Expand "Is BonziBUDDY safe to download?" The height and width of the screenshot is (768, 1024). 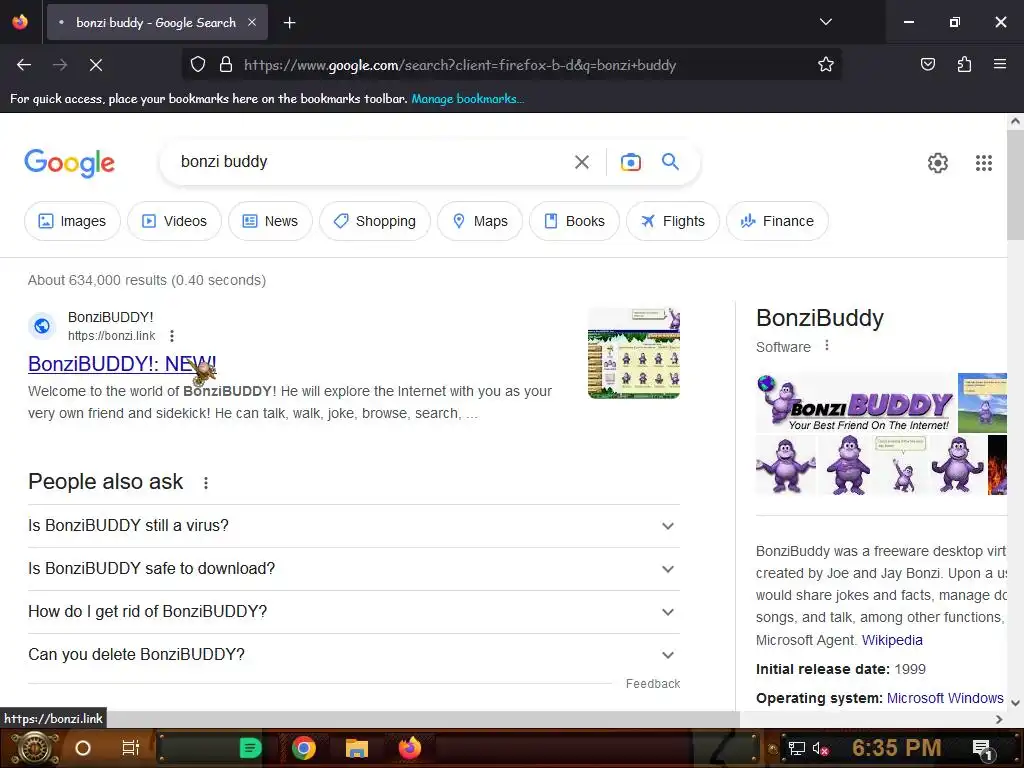coord(354,569)
